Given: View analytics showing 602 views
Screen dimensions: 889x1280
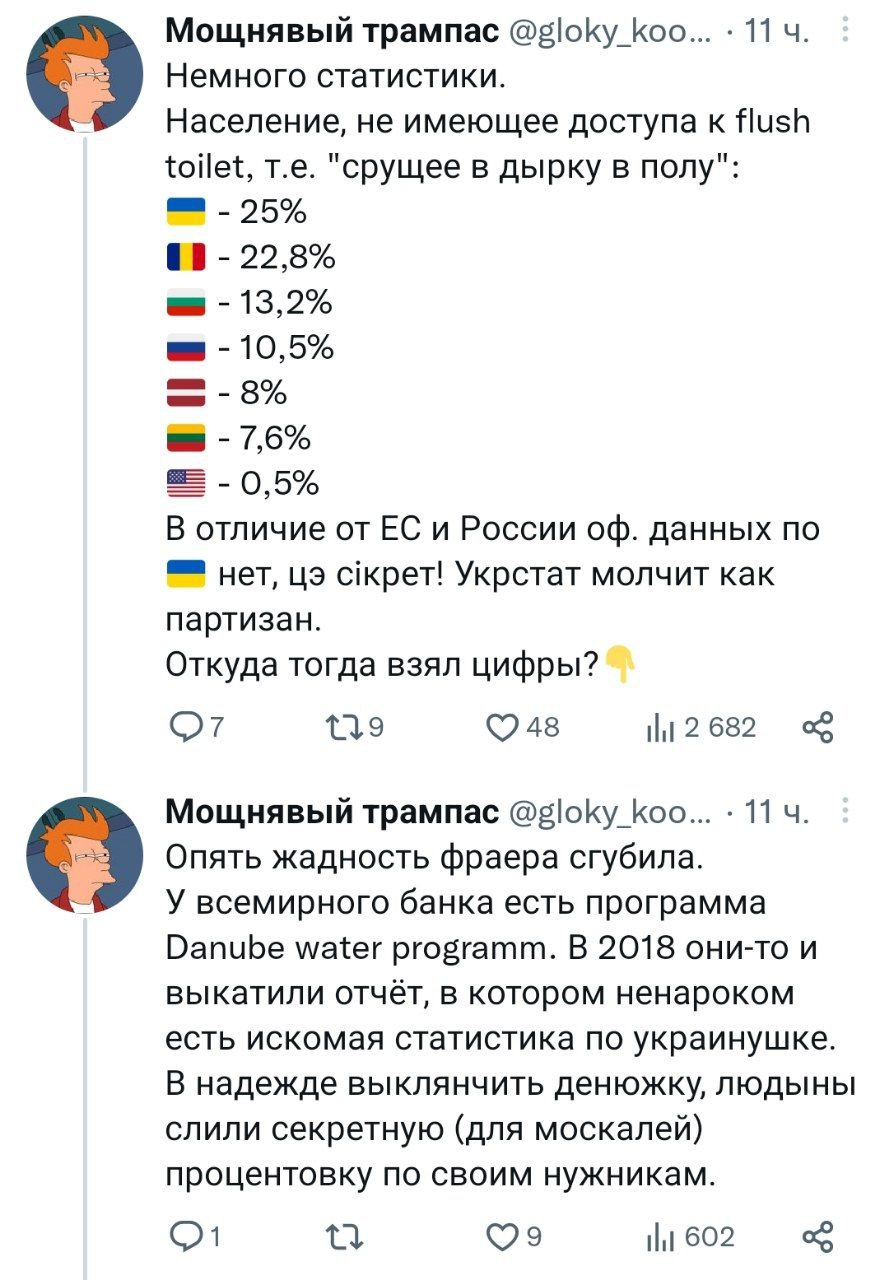Looking at the screenshot, I should (690, 1237).
